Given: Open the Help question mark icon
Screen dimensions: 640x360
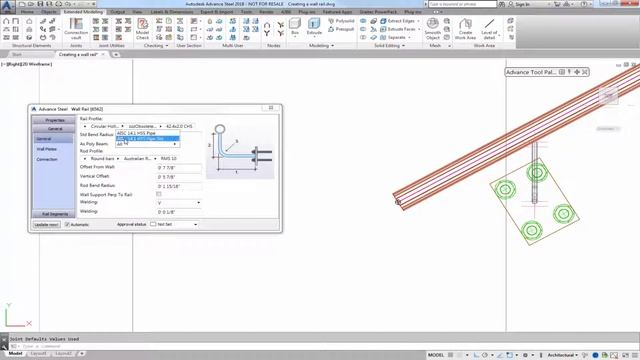Looking at the screenshot, I should click(584, 4).
